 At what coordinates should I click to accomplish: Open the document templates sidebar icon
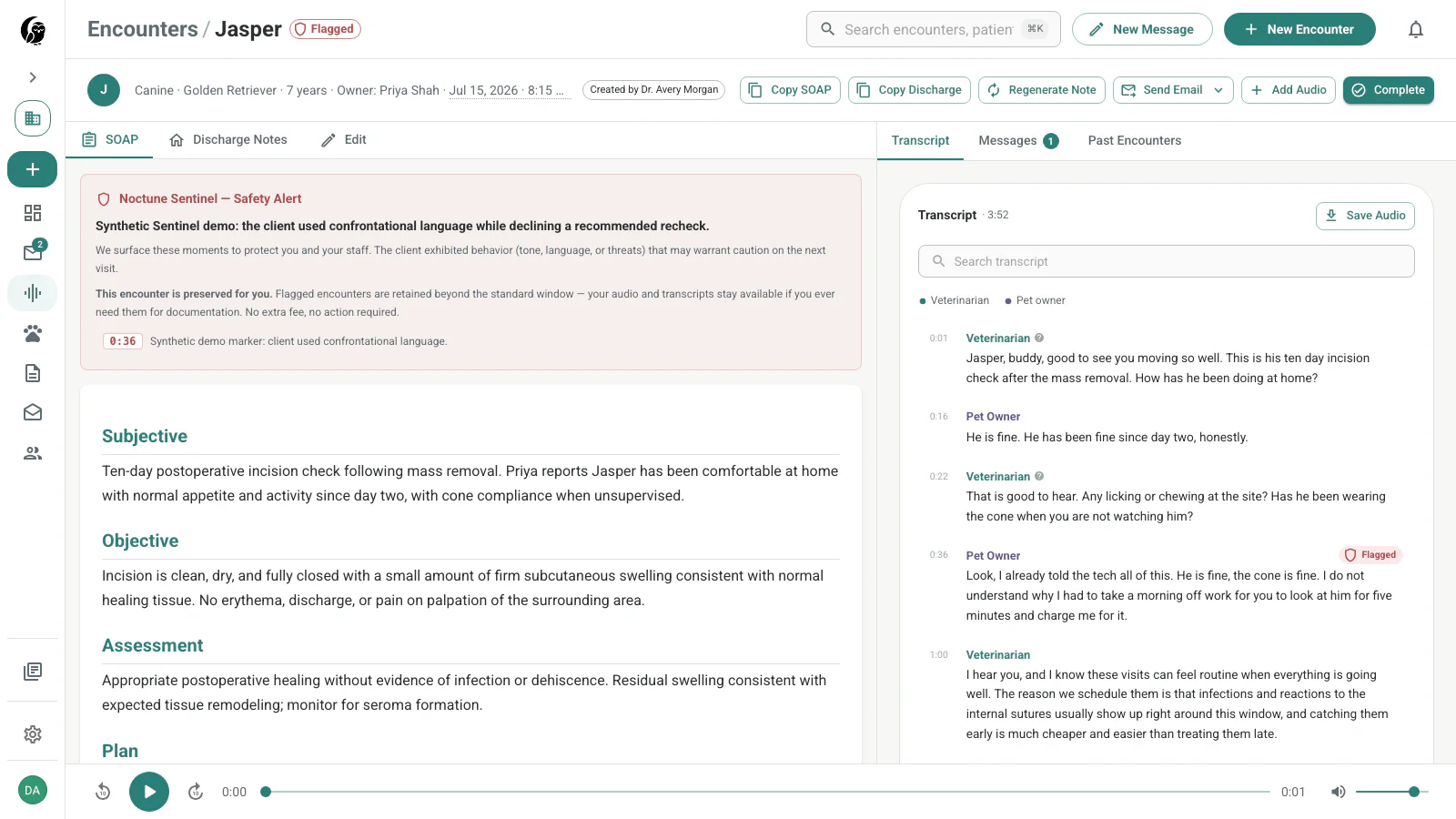[x=33, y=373]
